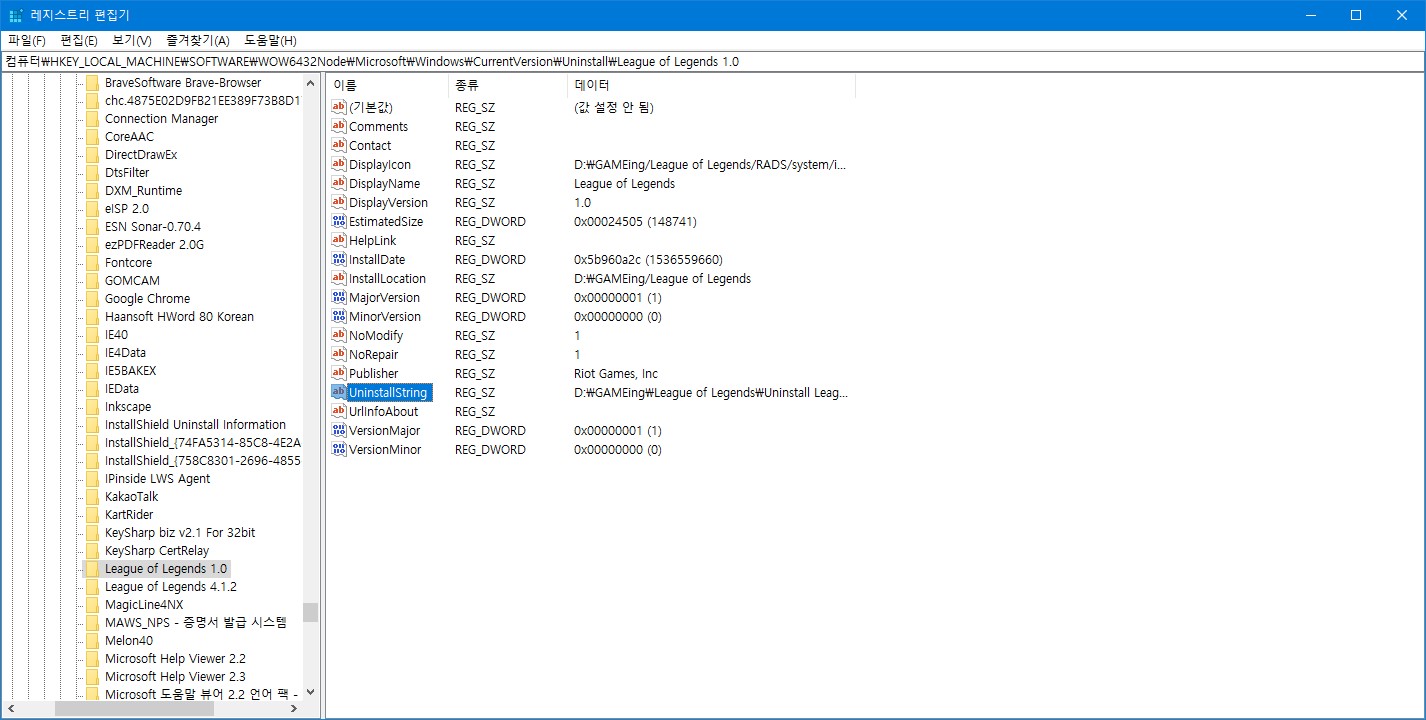Screen dimensions: 1426x720
Task: Select the Connection Manager key
Action: (161, 118)
